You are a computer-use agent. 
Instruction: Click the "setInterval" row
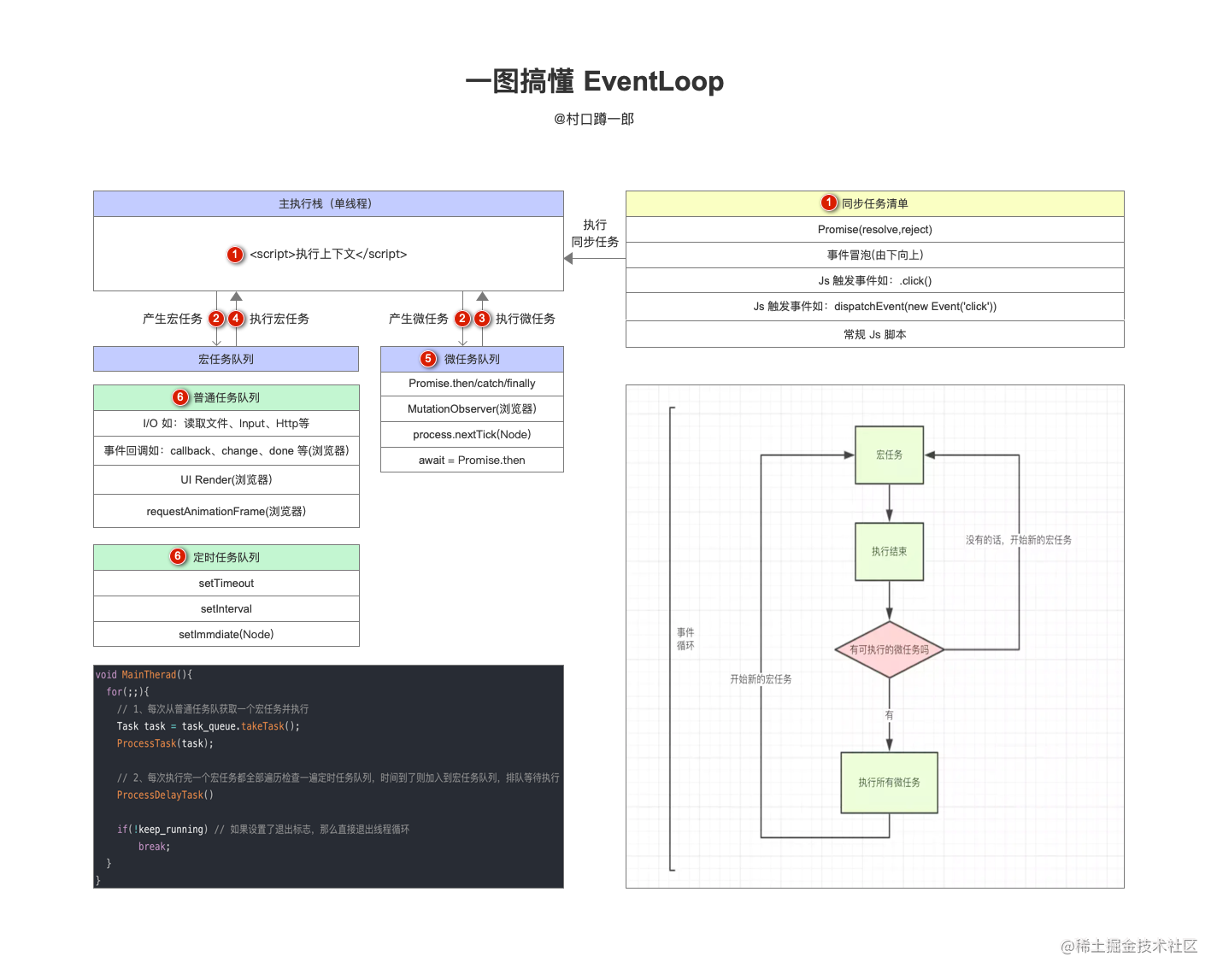[x=226, y=609]
